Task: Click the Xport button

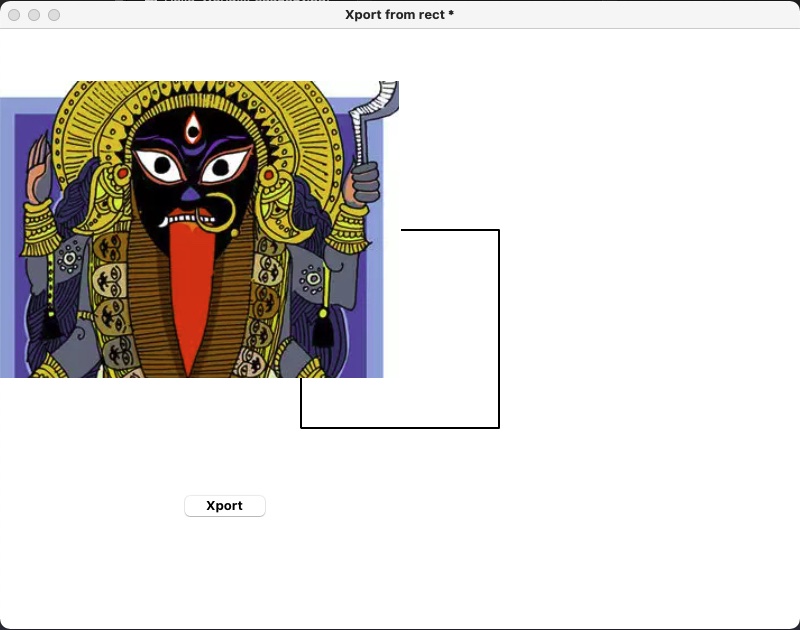Action: [x=224, y=506]
